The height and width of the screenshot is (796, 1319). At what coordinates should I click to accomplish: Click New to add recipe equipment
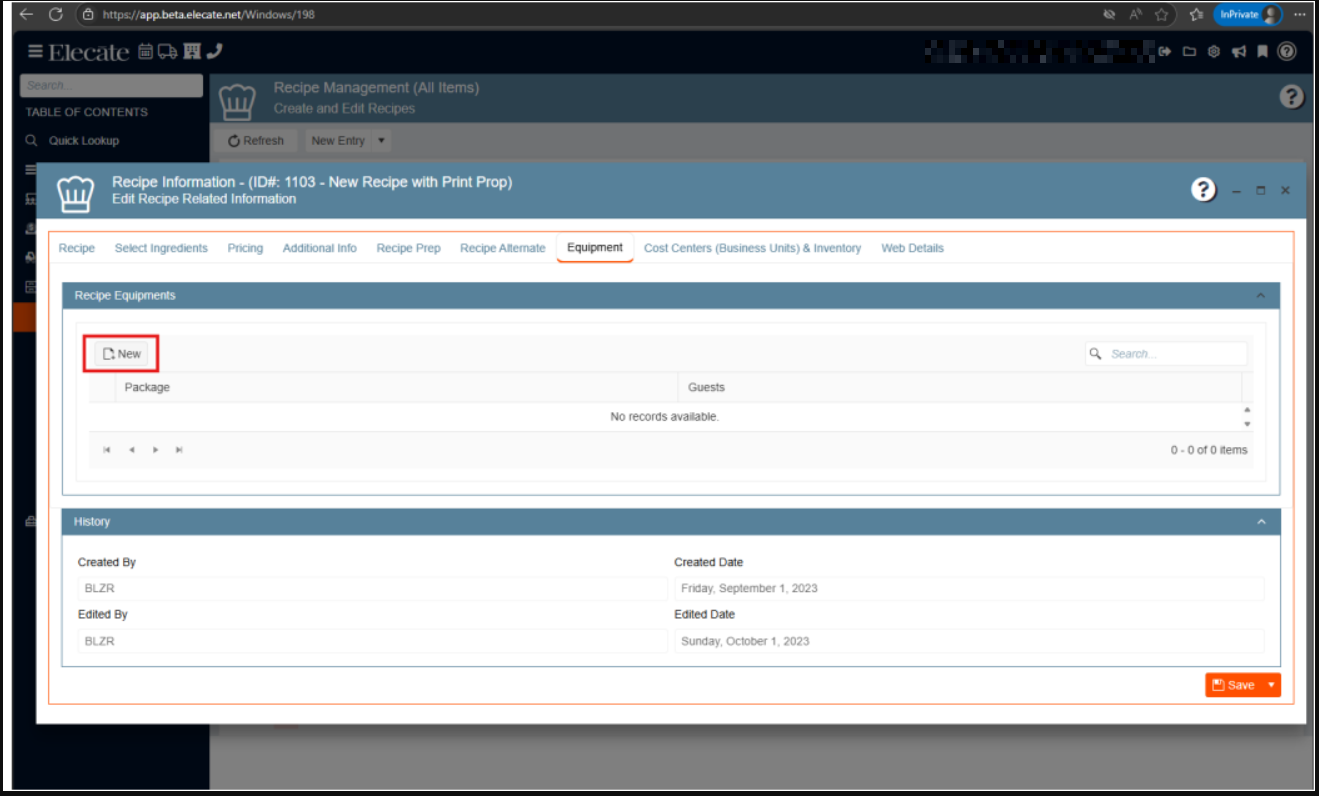122,354
